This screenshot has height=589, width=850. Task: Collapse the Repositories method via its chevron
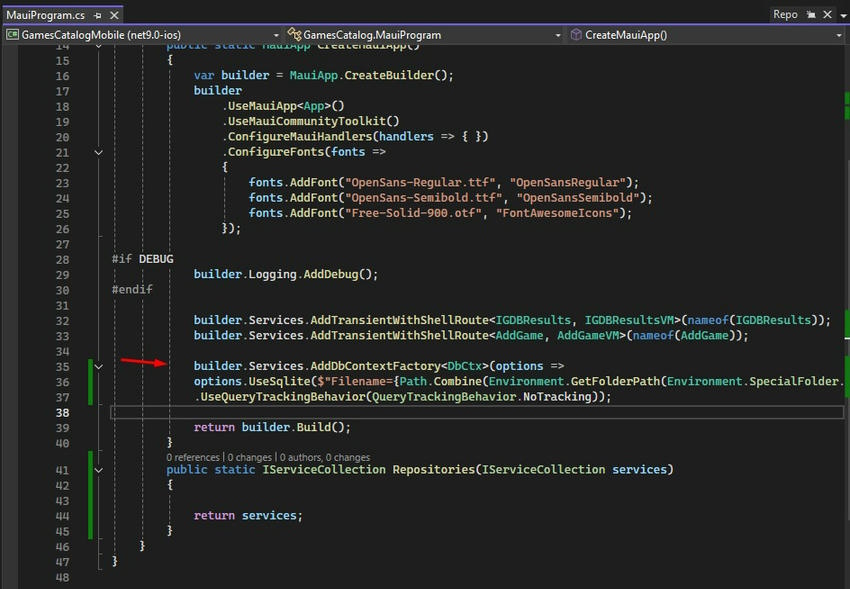click(97, 470)
